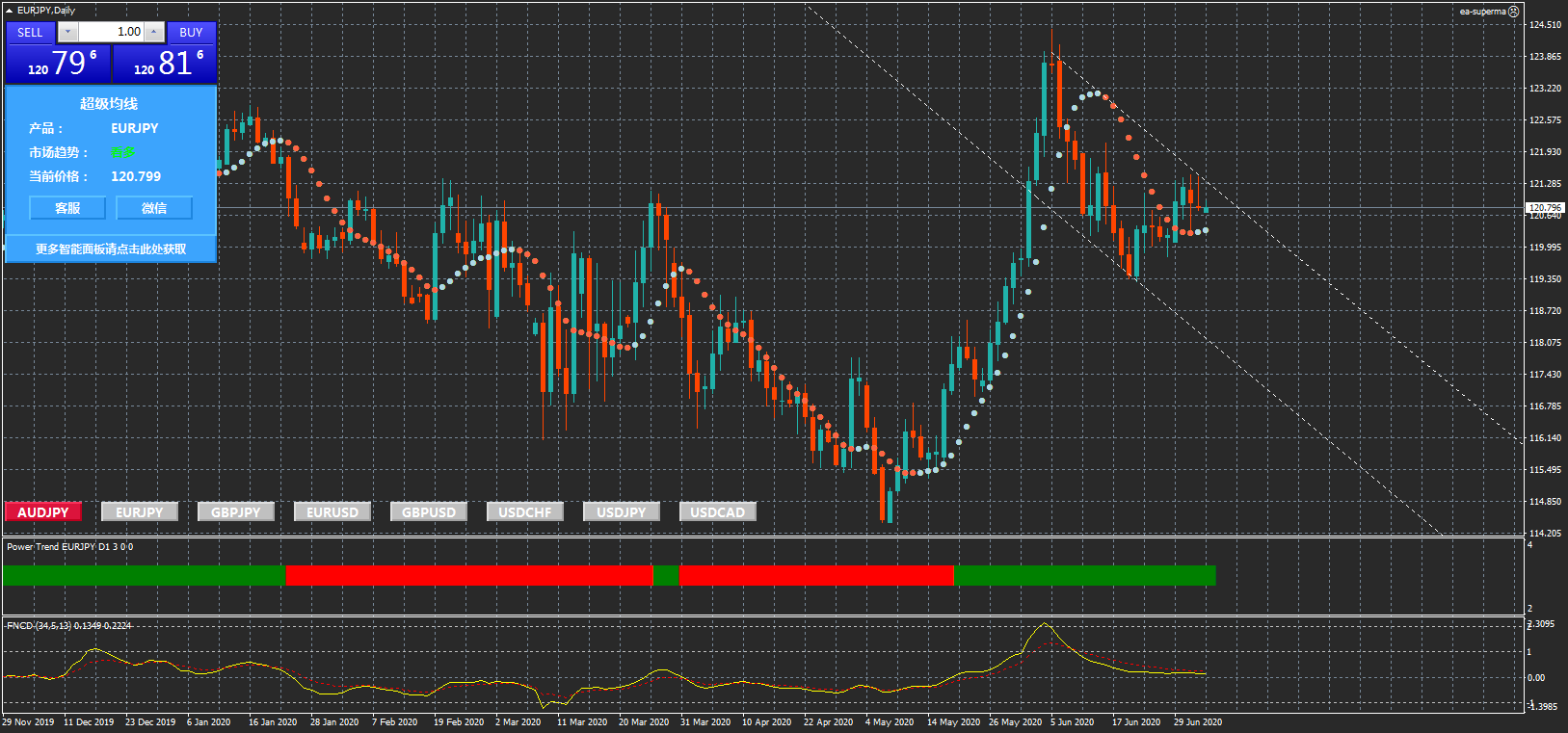Decrease lot volume with the down arrow
Image resolution: width=1568 pixels, height=733 pixels.
tap(67, 32)
